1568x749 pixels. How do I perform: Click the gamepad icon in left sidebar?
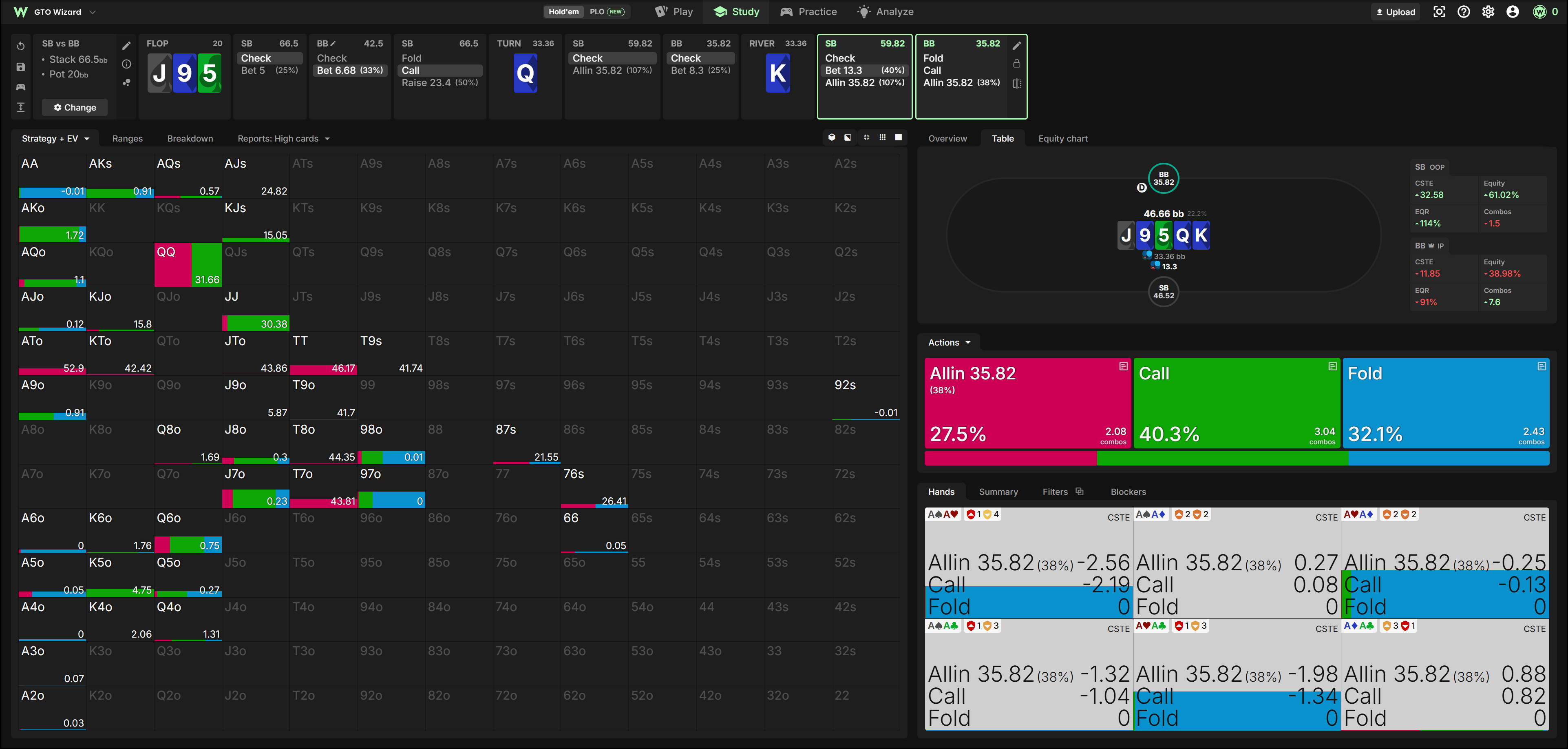point(21,87)
